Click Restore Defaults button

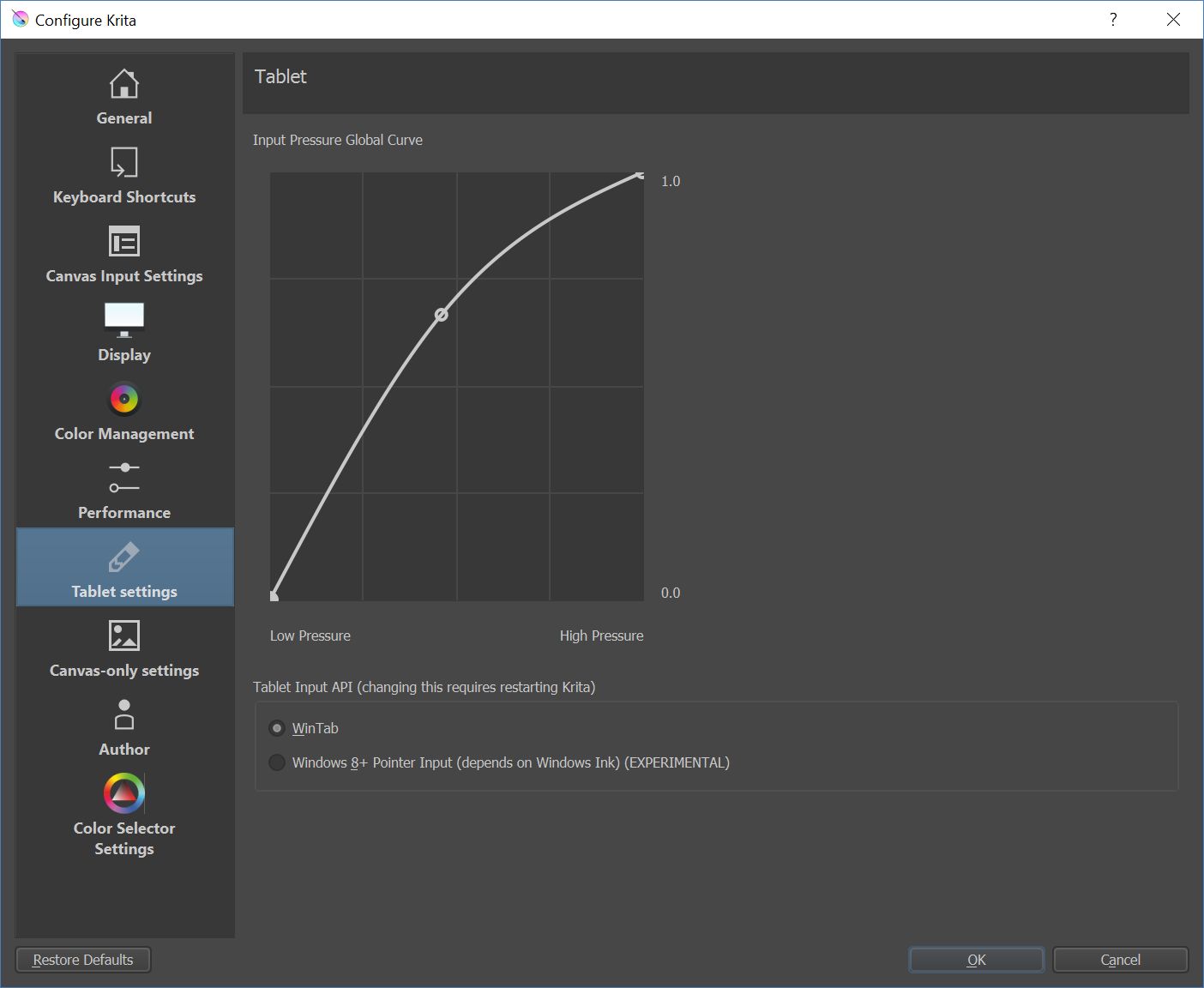click(x=83, y=960)
